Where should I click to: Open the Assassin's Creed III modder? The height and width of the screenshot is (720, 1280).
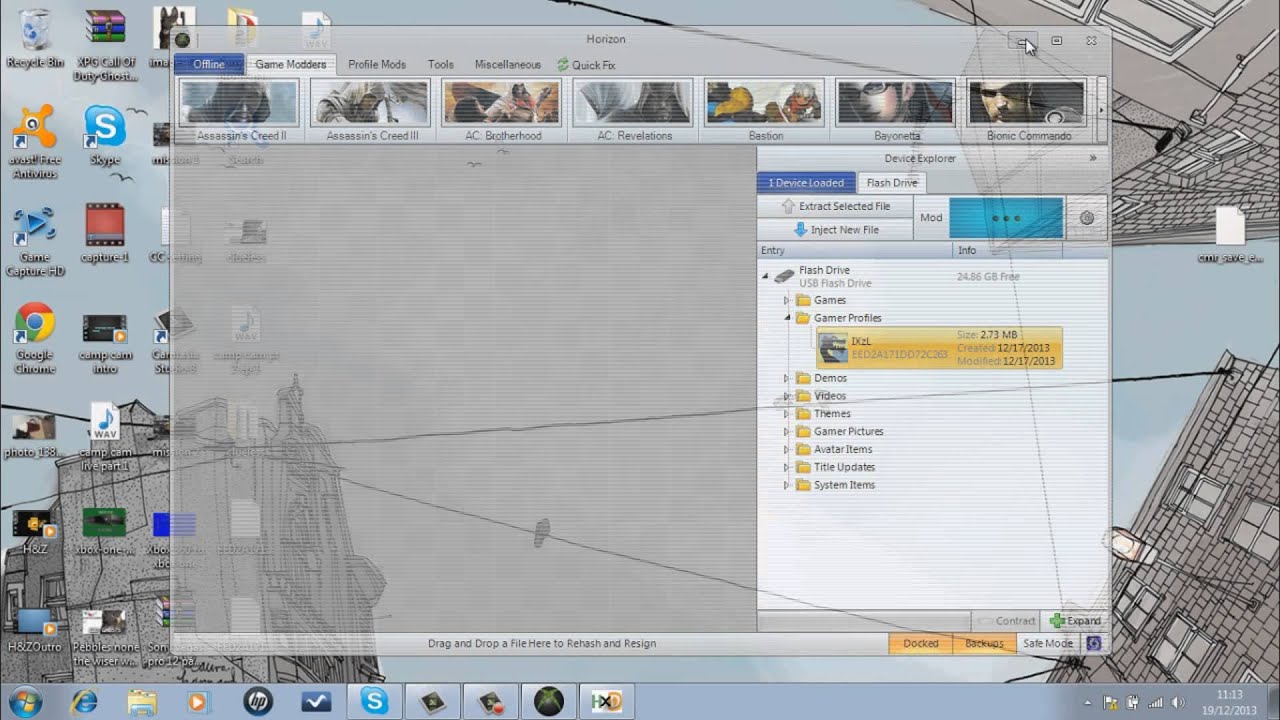[371, 110]
